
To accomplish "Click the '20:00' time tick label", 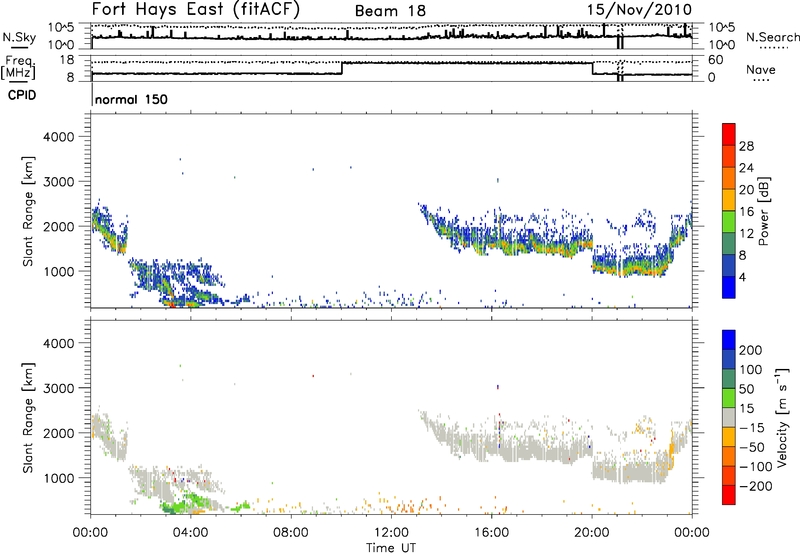I will tap(592, 533).
